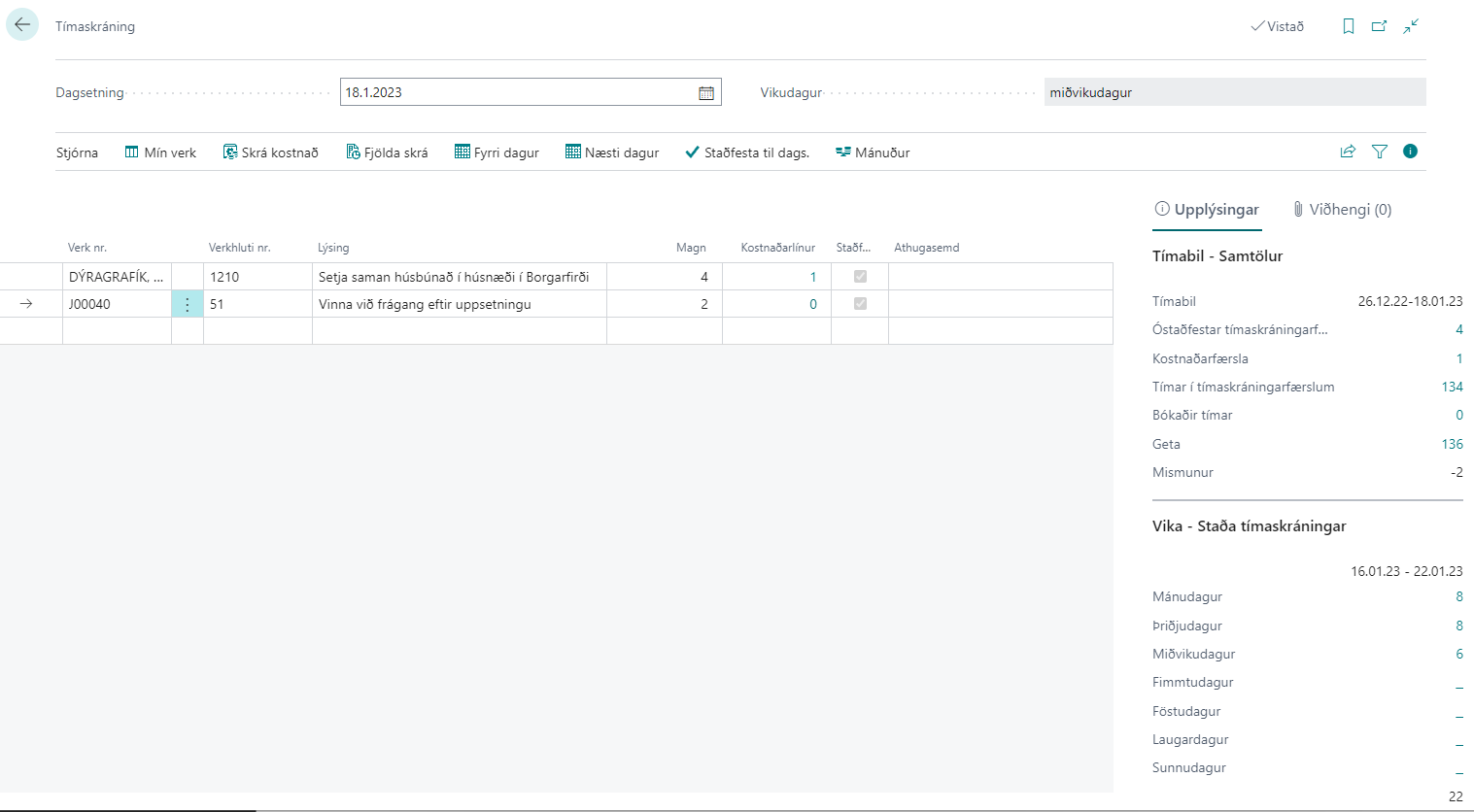Click the share icon in toolbar
This screenshot has height=812, width=1474.
(1348, 152)
